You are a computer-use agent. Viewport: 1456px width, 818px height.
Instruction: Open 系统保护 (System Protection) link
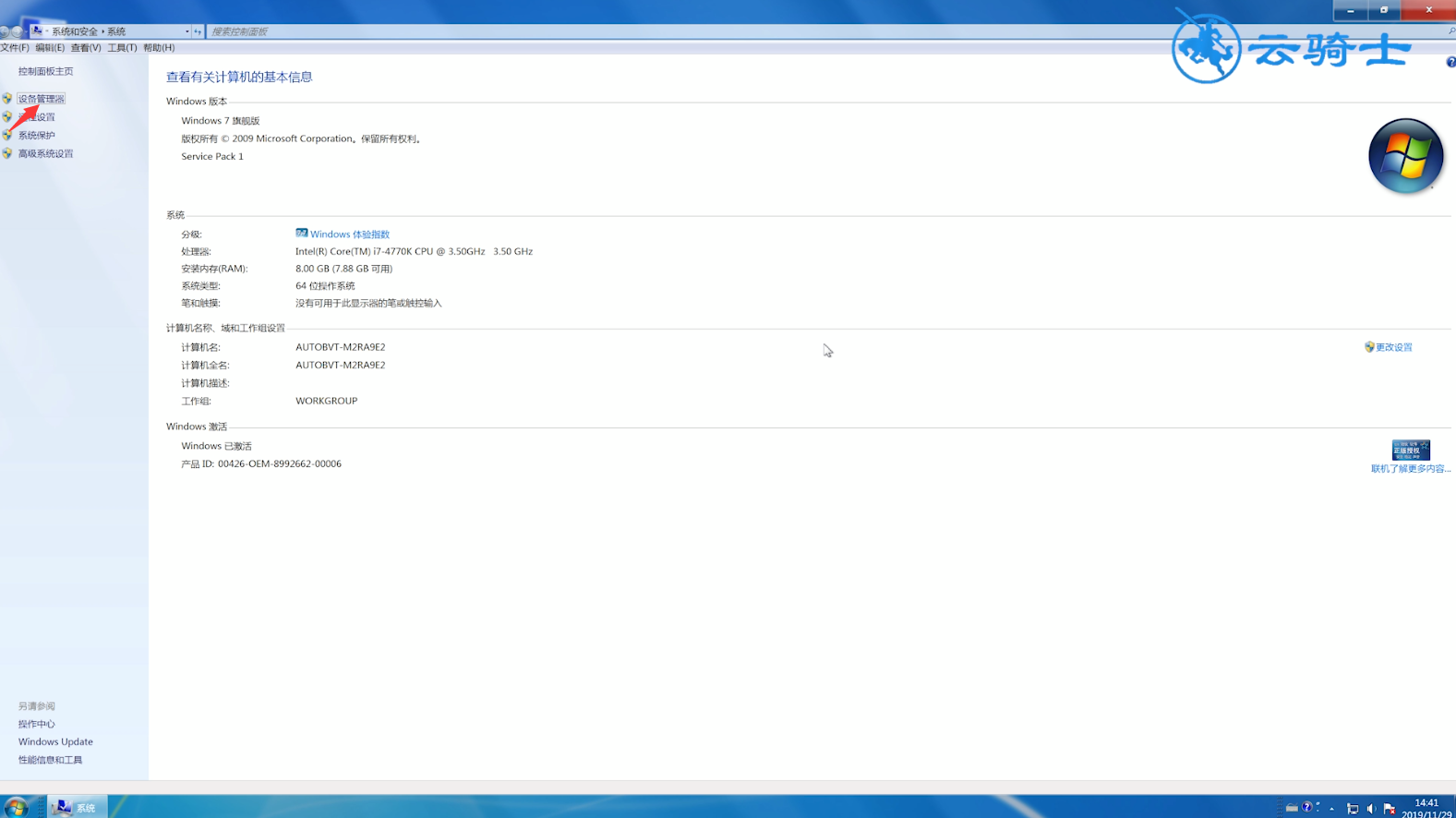[36, 136]
